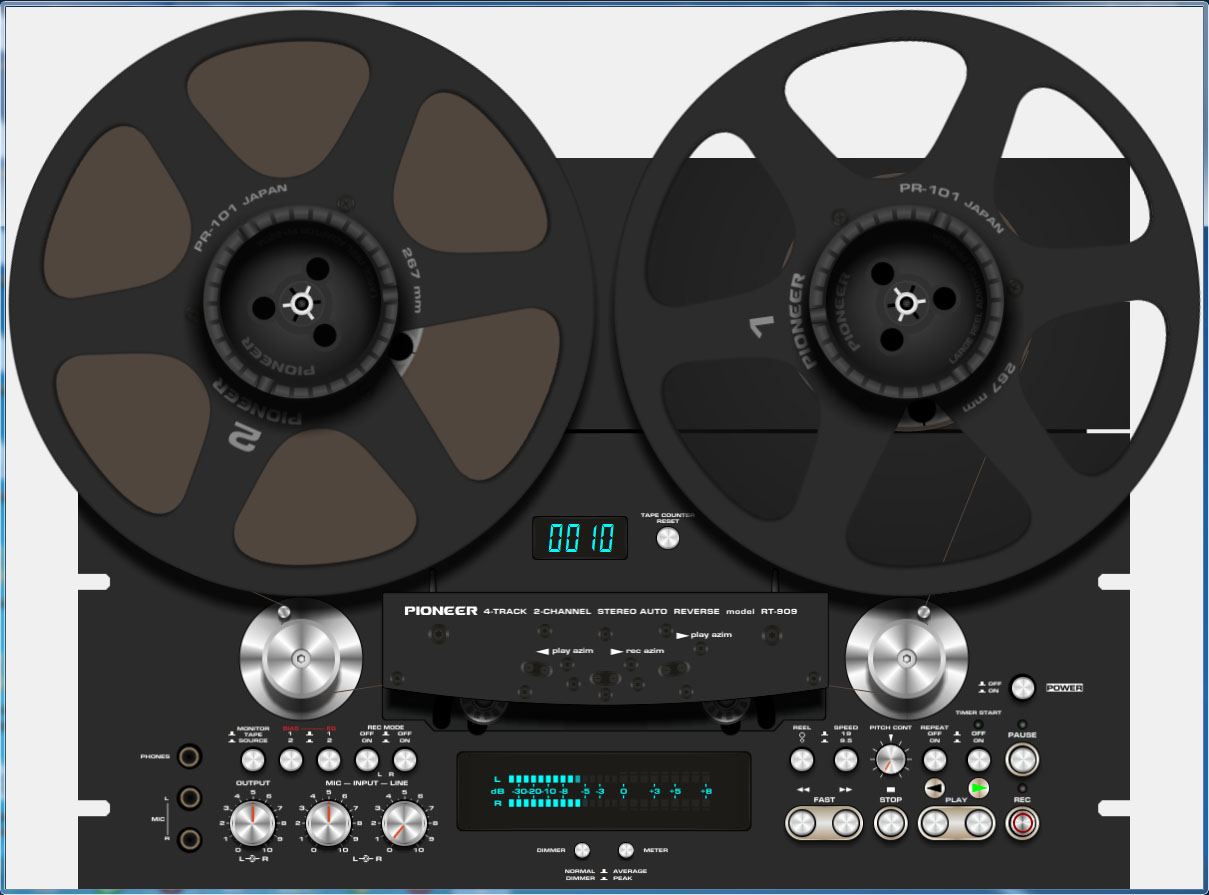Toggle the EQ selector button
The width and height of the screenshot is (1209, 895).
(x=329, y=761)
